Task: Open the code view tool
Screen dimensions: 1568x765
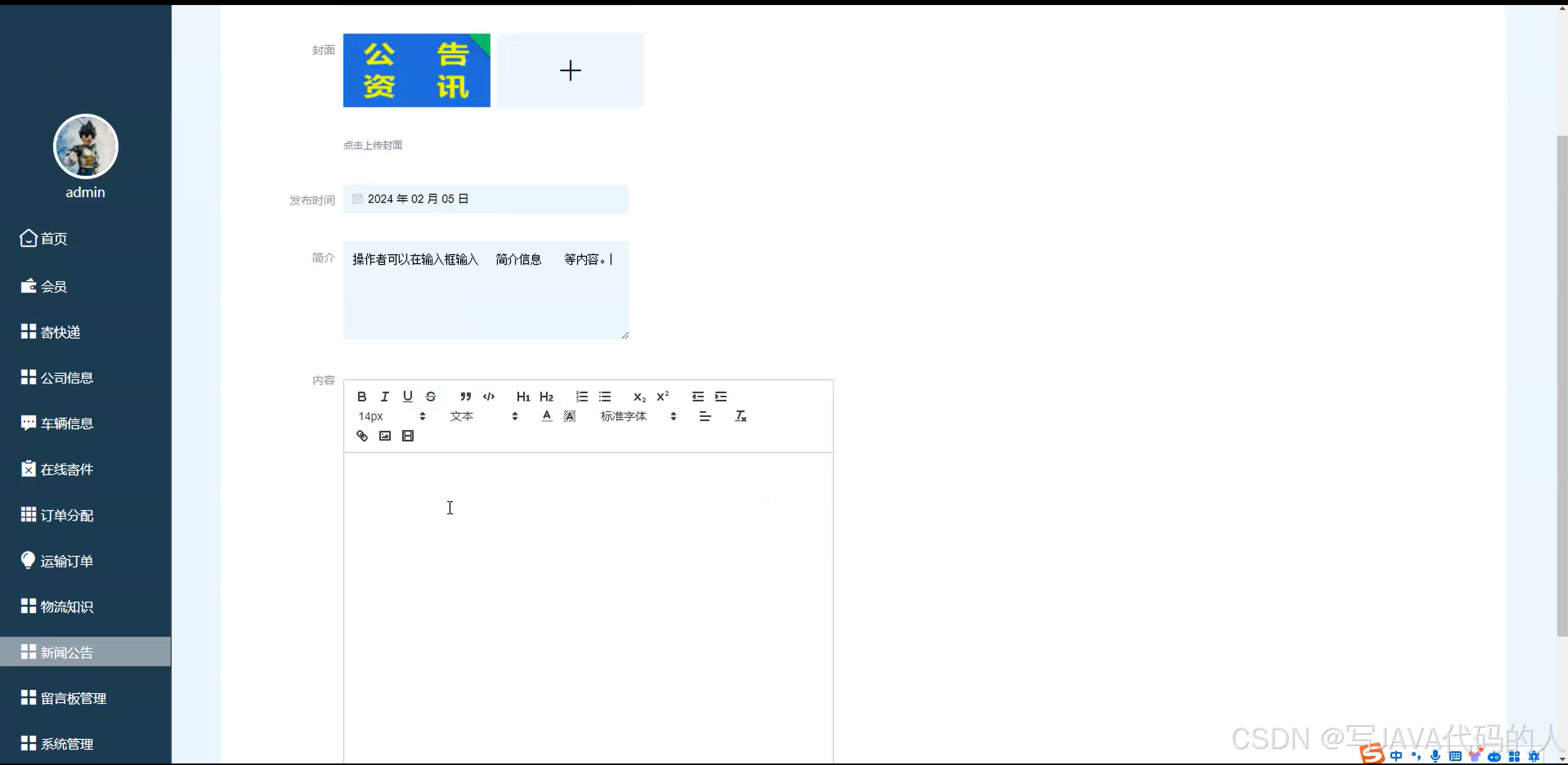Action: (x=488, y=396)
